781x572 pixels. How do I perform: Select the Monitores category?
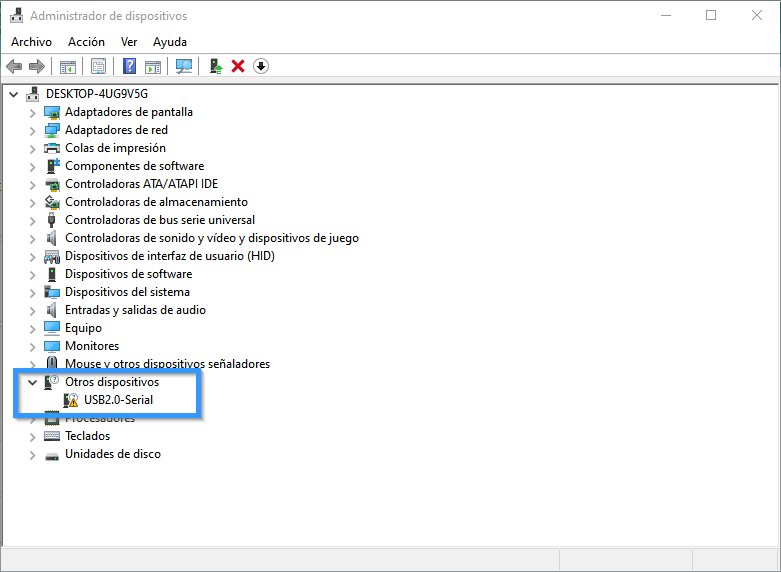pyautogui.click(x=92, y=346)
